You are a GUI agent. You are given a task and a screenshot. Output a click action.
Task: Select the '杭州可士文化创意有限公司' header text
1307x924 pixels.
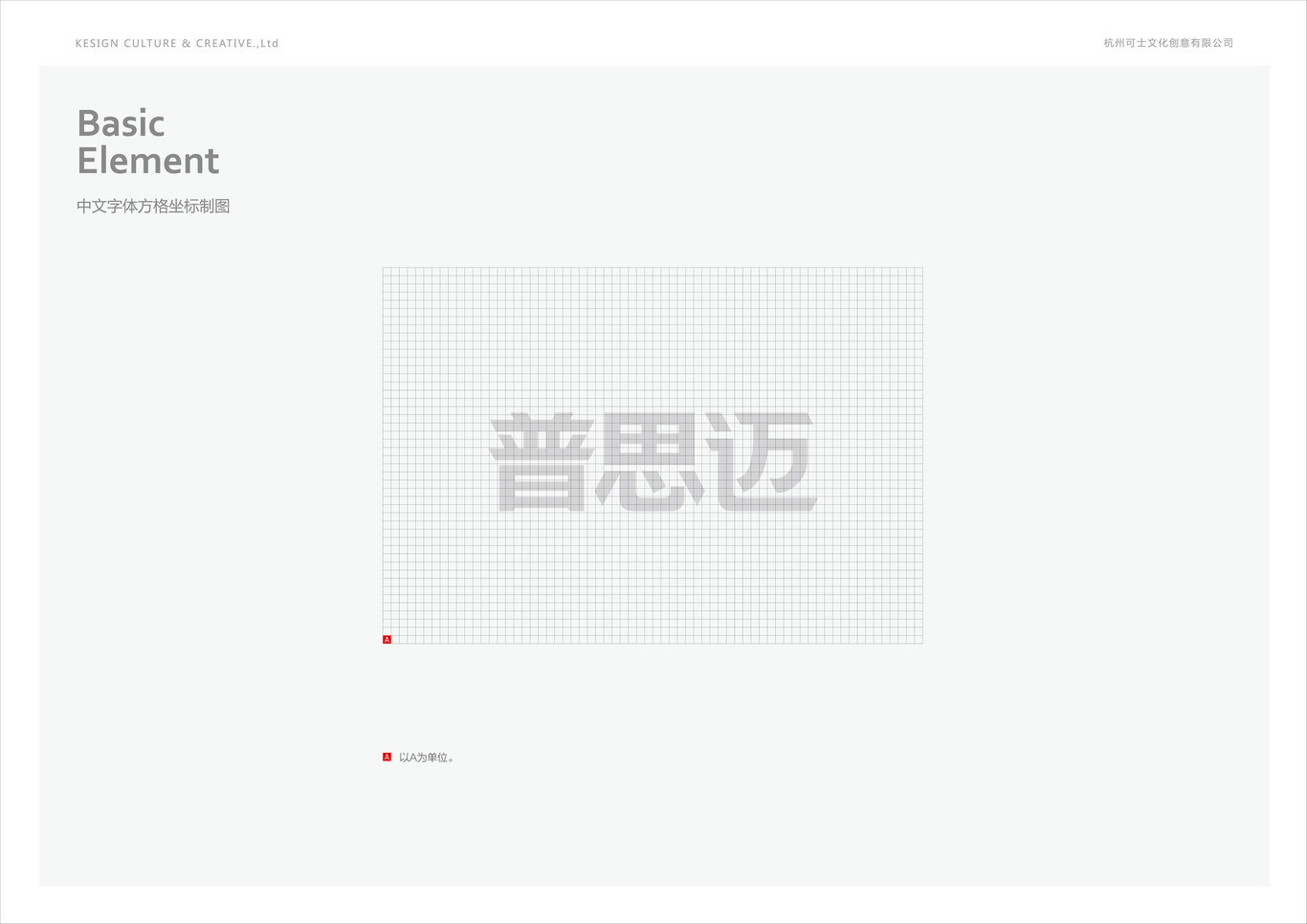tap(1168, 43)
